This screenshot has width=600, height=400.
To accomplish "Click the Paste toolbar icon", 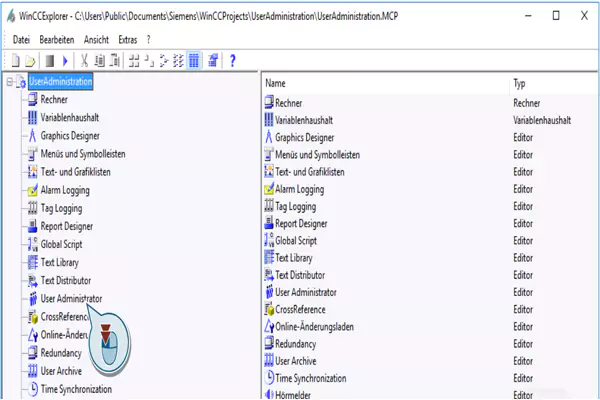I will click(114, 60).
